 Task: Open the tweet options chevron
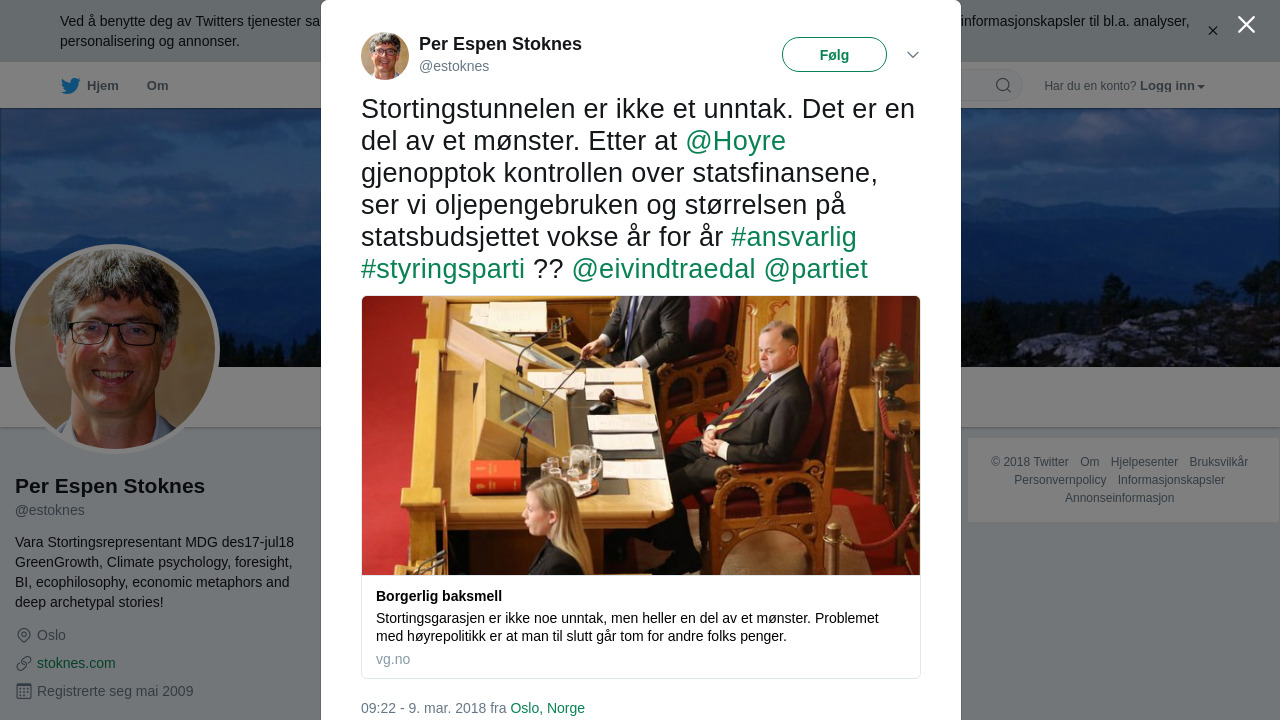[913, 55]
